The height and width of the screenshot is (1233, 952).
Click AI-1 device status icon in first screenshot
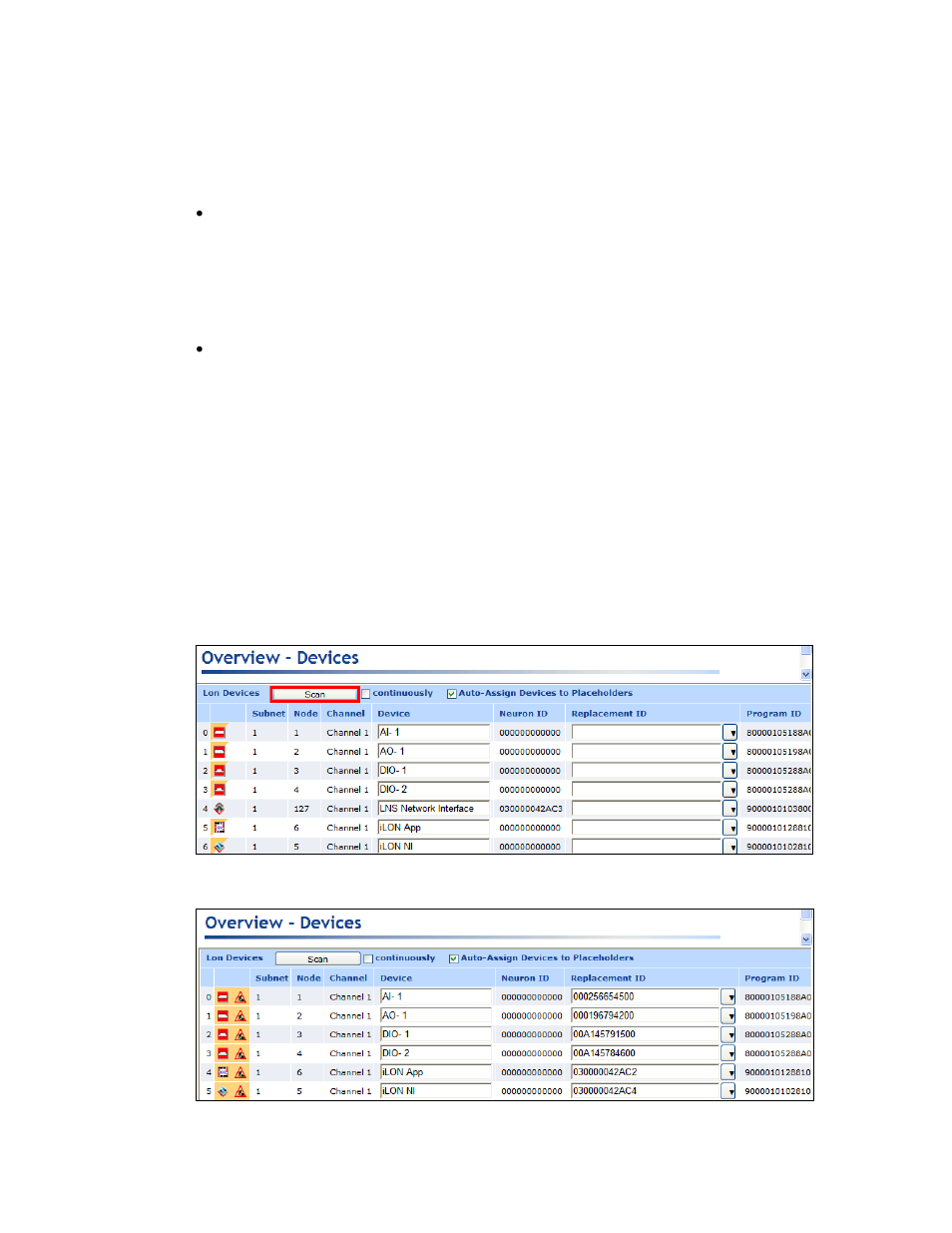[x=220, y=733]
